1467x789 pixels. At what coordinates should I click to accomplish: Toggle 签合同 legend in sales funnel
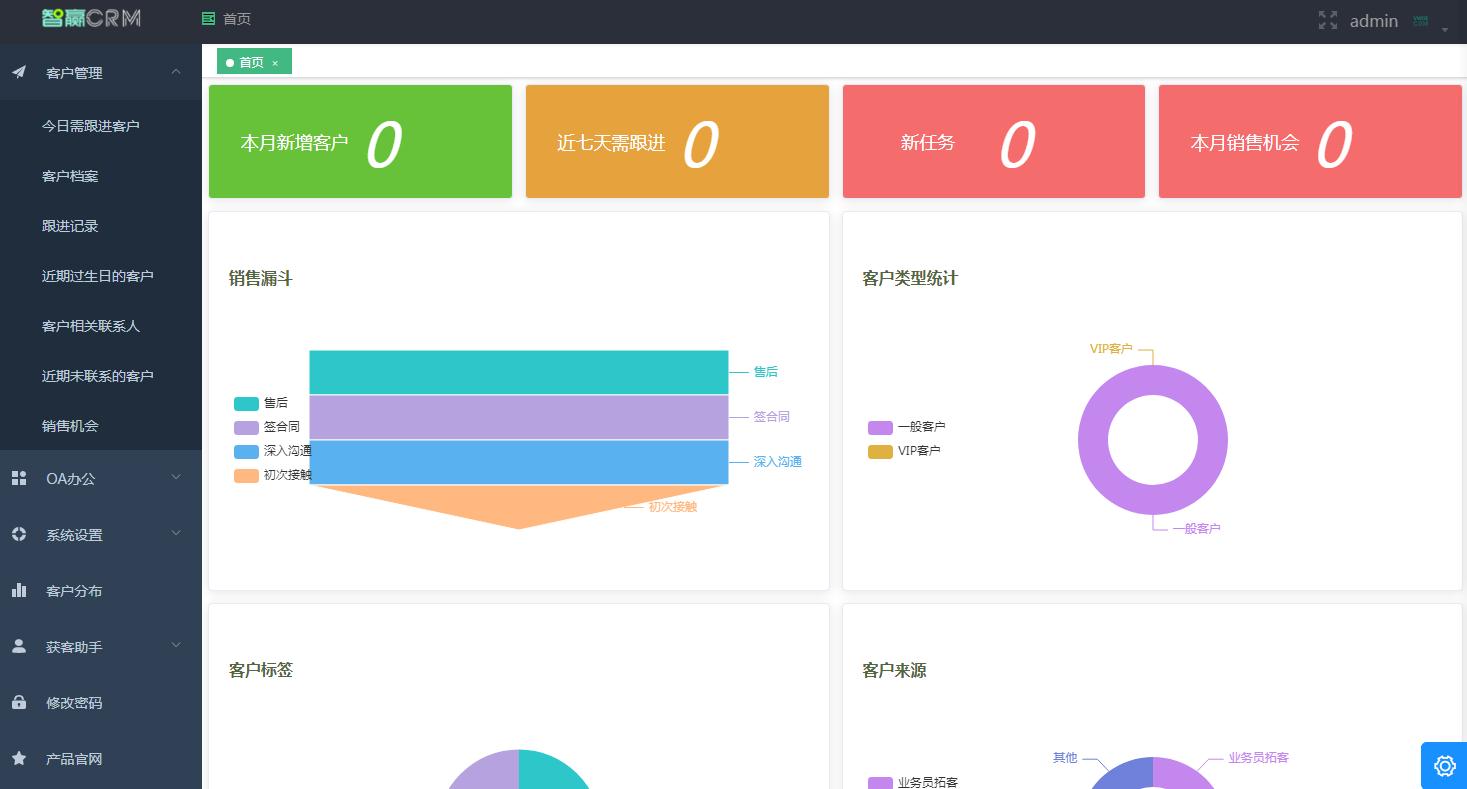coord(267,427)
